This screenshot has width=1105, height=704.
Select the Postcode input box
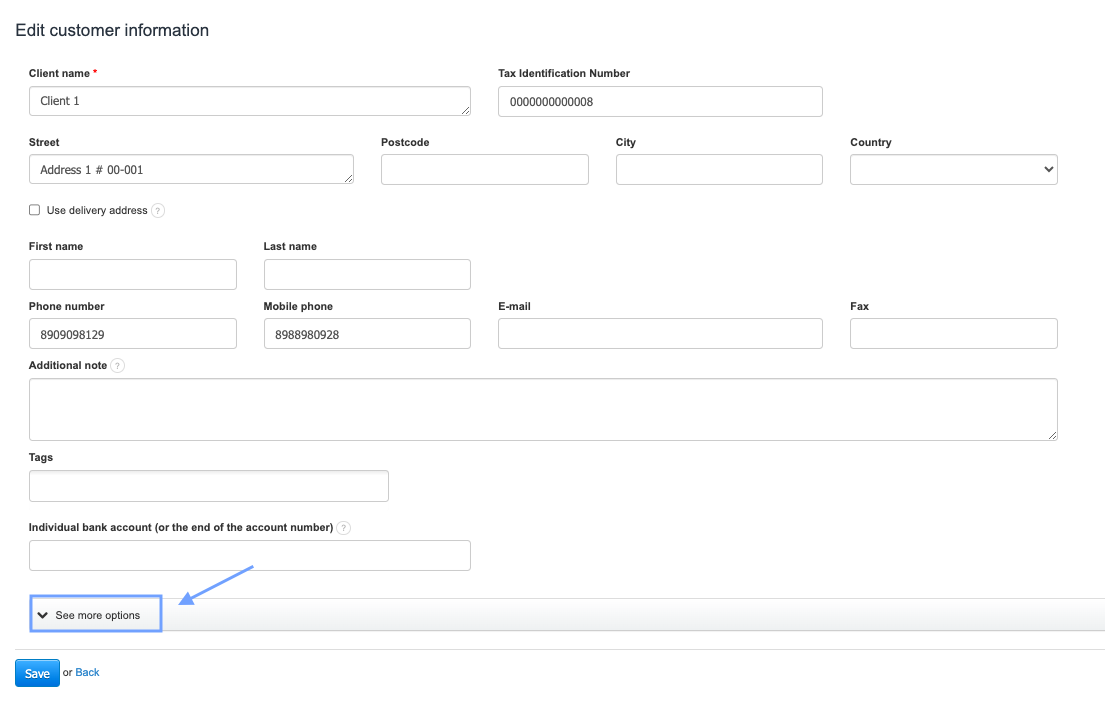pos(484,170)
